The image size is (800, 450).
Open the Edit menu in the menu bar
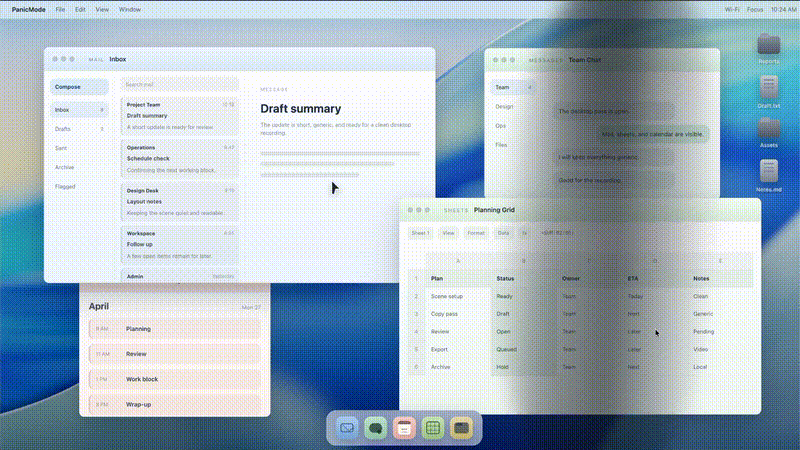(80, 9)
